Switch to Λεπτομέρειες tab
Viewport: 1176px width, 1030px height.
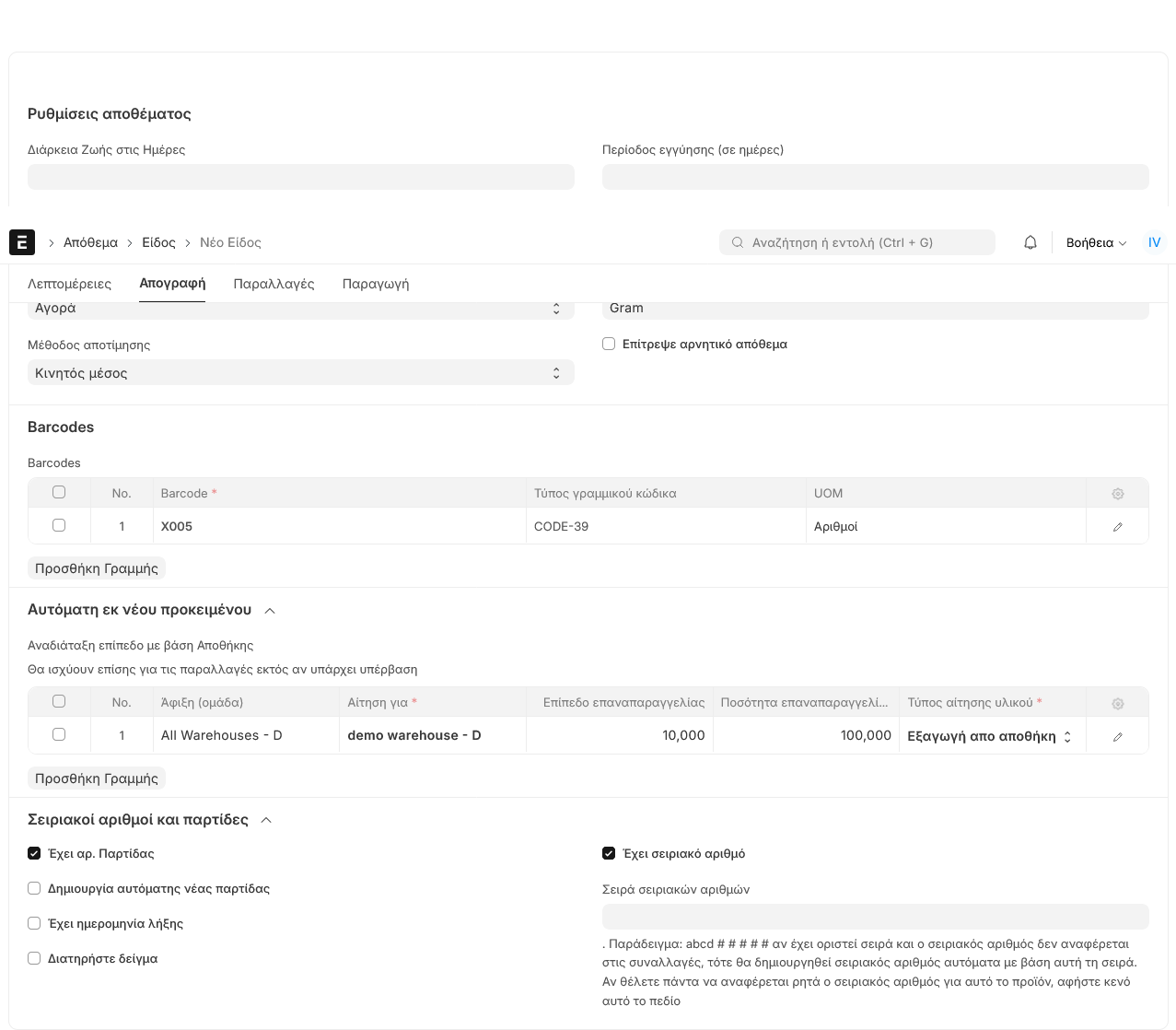click(x=69, y=284)
